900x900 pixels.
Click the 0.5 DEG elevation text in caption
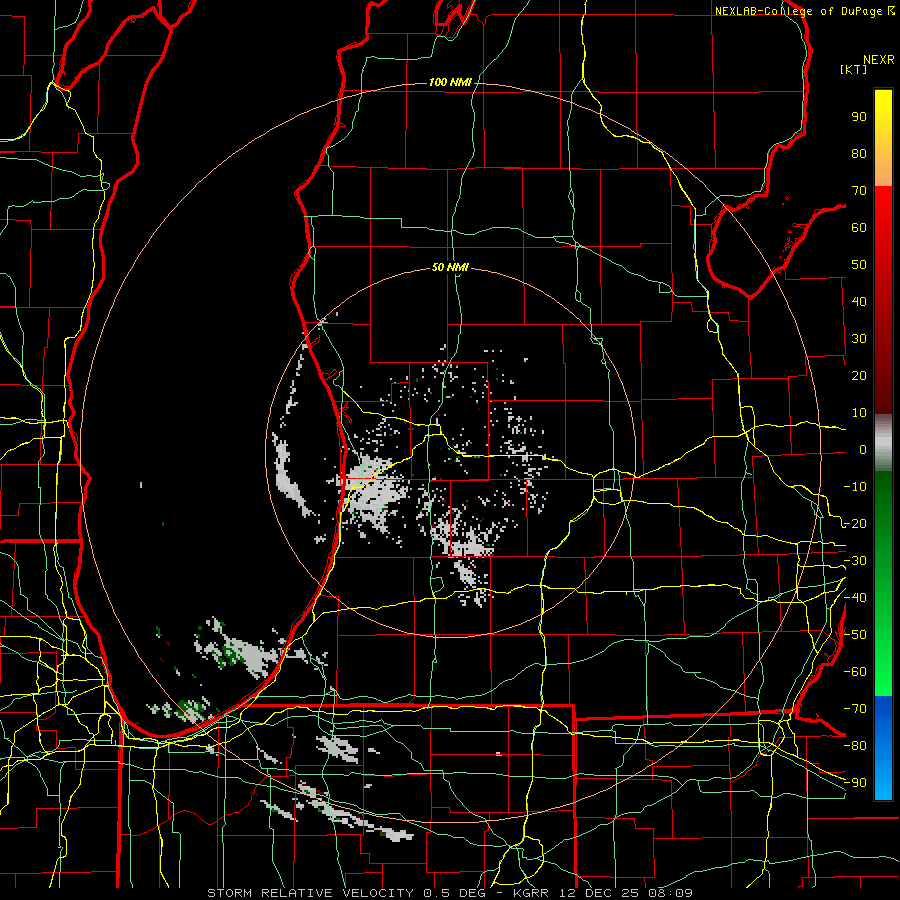click(454, 893)
